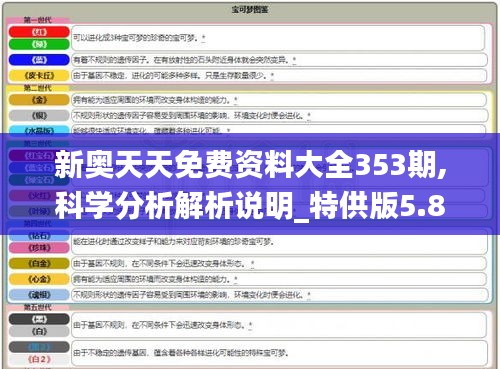Click the 第一世代 generation header
The image size is (500, 369).
pos(37,20)
